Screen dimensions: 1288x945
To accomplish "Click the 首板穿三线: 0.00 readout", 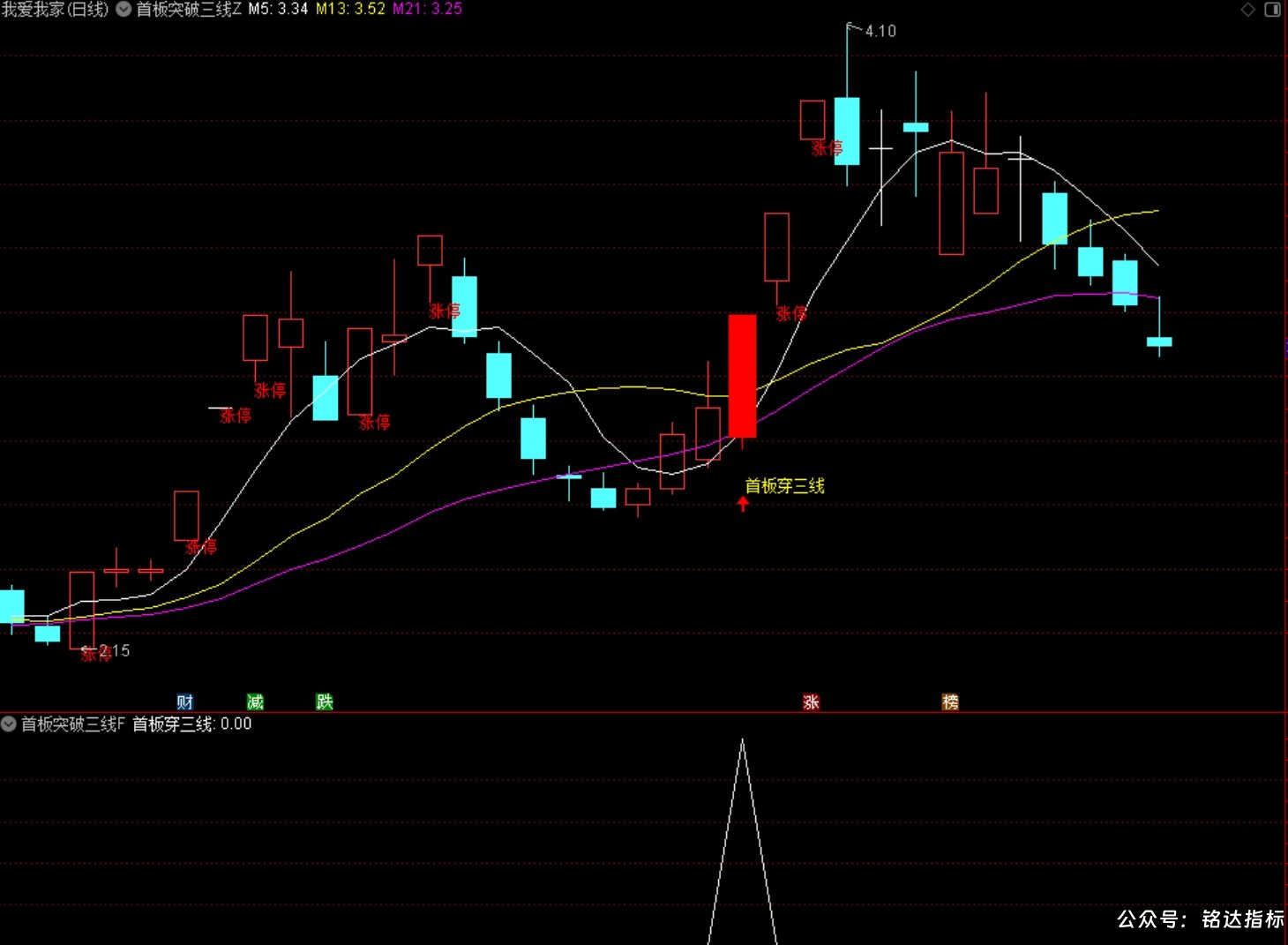I will tap(192, 724).
